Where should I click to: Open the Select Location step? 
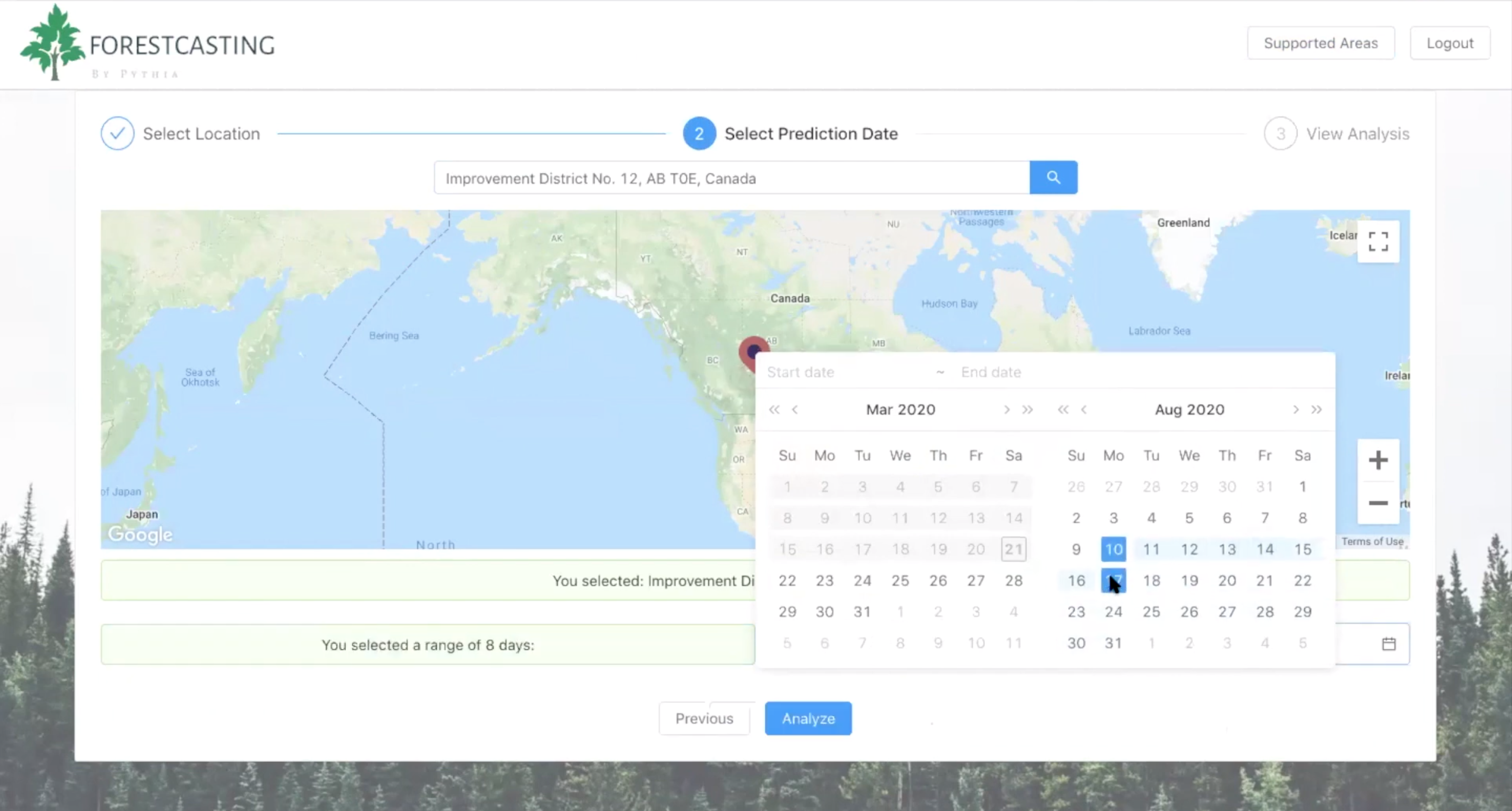(180, 134)
